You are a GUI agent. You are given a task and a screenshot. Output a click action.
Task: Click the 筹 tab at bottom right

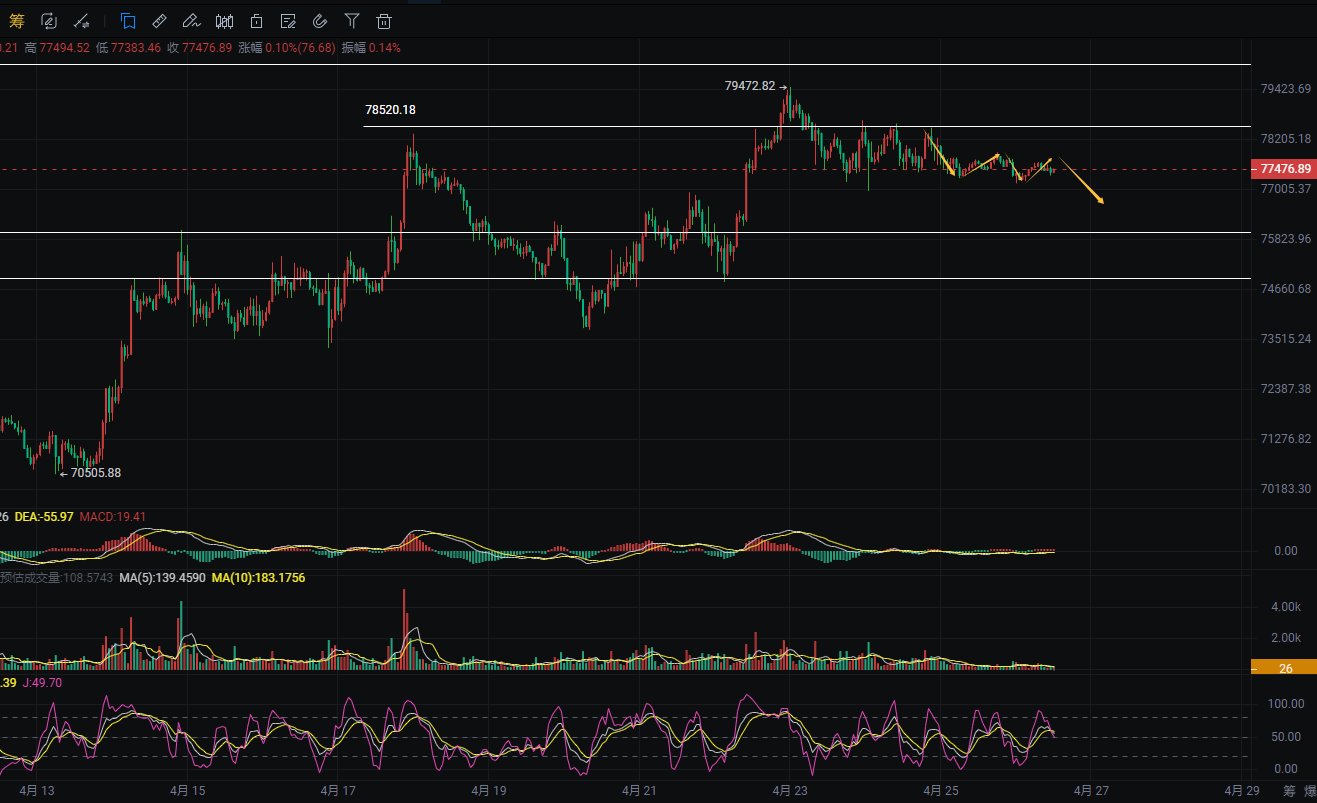click(1288, 790)
